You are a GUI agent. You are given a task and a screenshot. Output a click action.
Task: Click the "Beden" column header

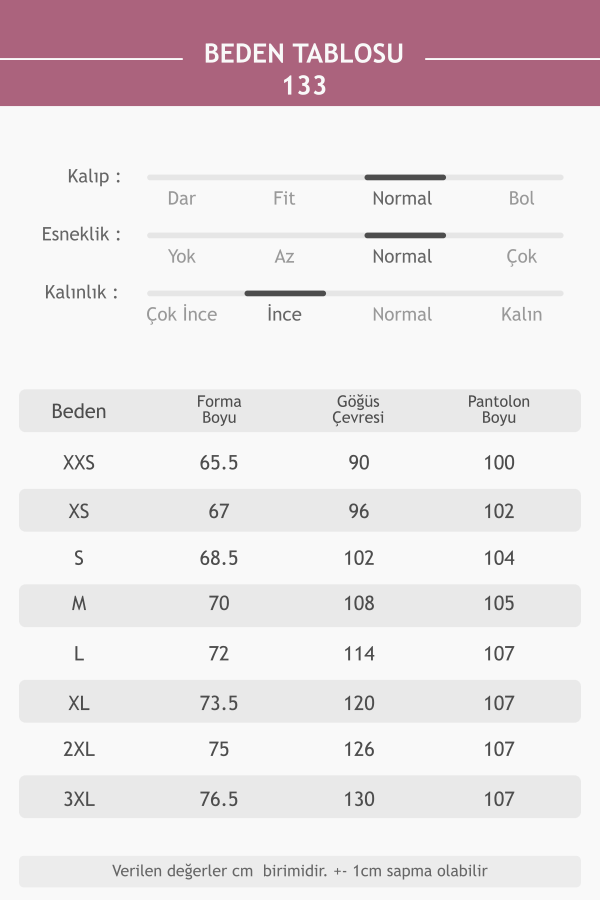tap(79, 411)
